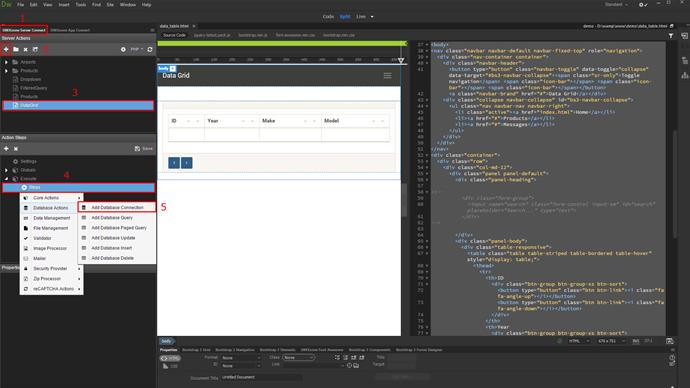Screen dimensions: 690x388
Task: Select the FilteredQuery server action
Action: 33,88
